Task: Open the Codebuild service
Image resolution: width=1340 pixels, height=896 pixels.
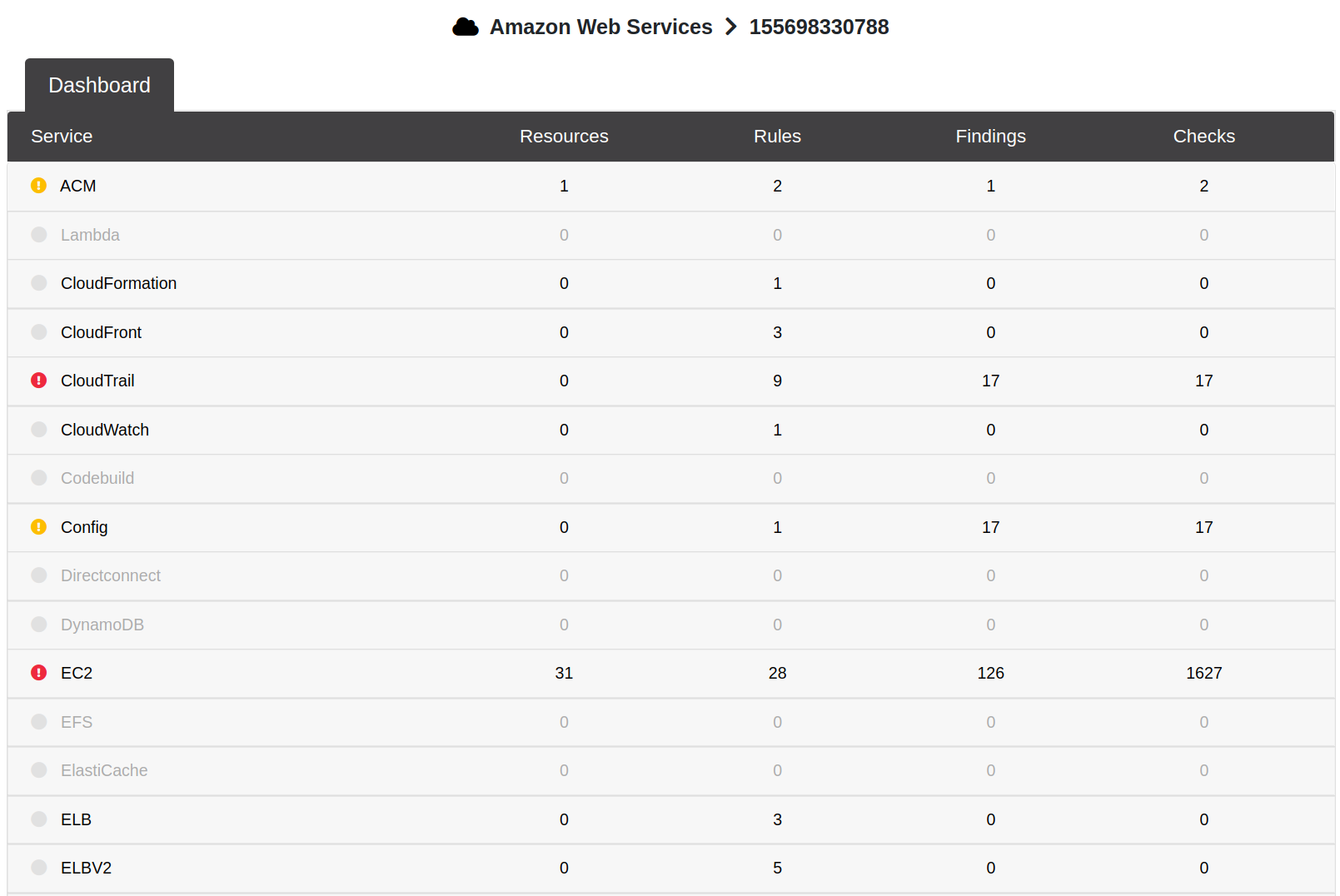Action: (97, 478)
